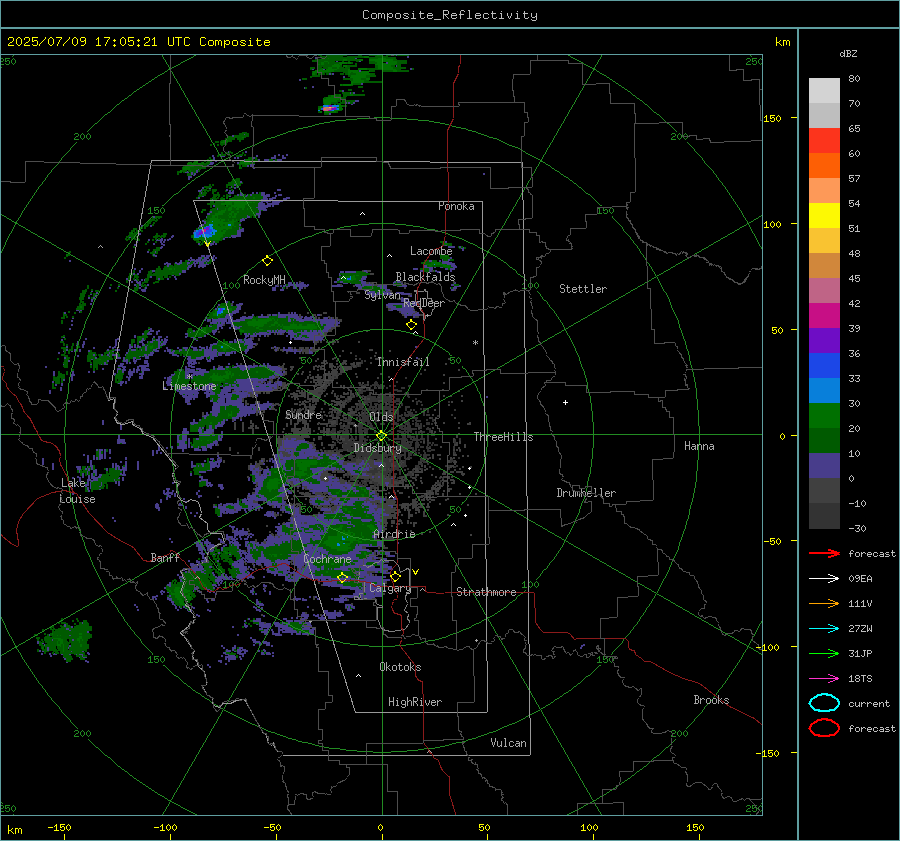This screenshot has width=900, height=841.
Task: Click the Drumheller label
Action: (586, 493)
